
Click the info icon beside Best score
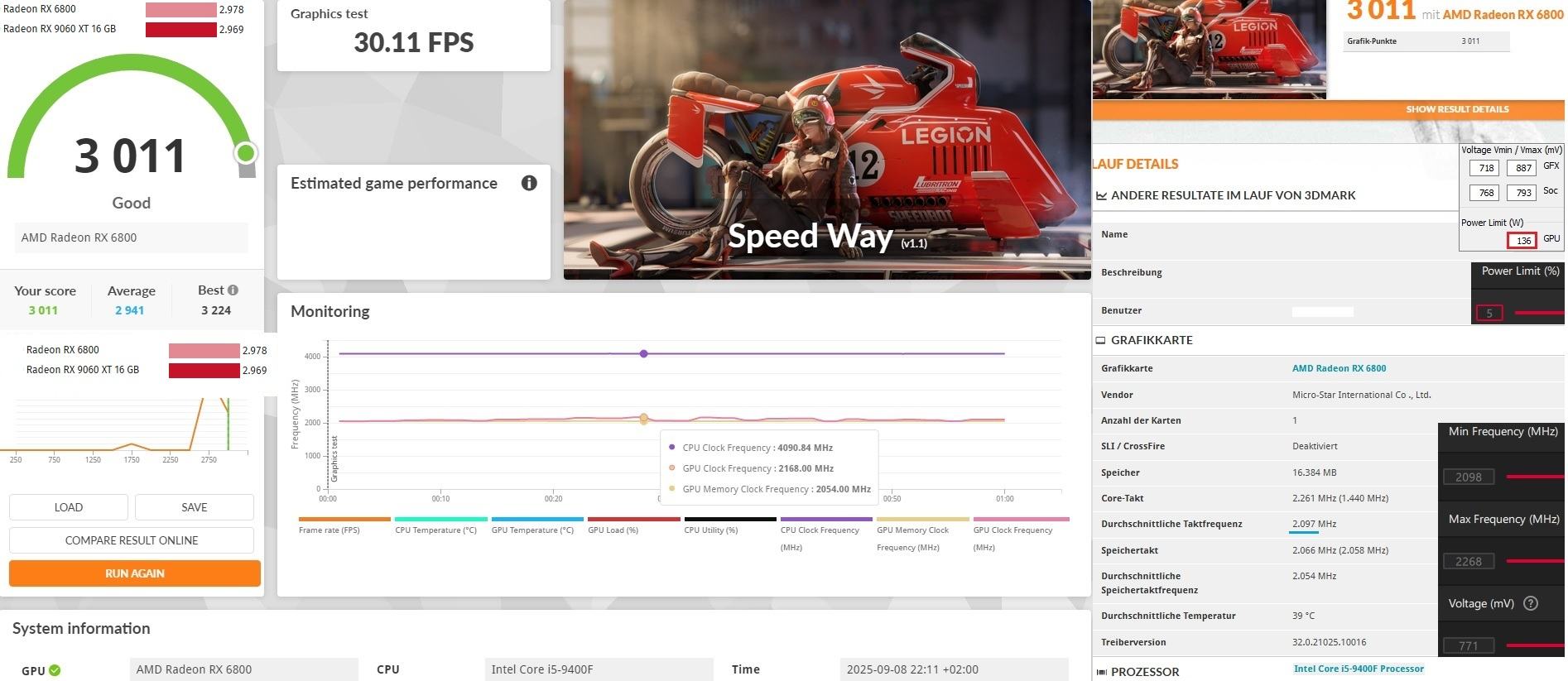[x=233, y=290]
